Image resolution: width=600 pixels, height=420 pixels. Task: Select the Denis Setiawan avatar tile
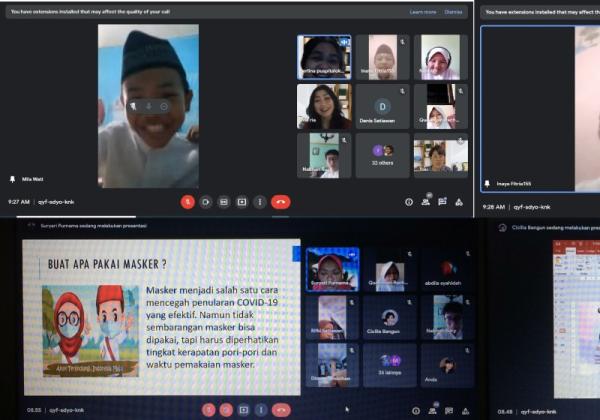(x=383, y=106)
